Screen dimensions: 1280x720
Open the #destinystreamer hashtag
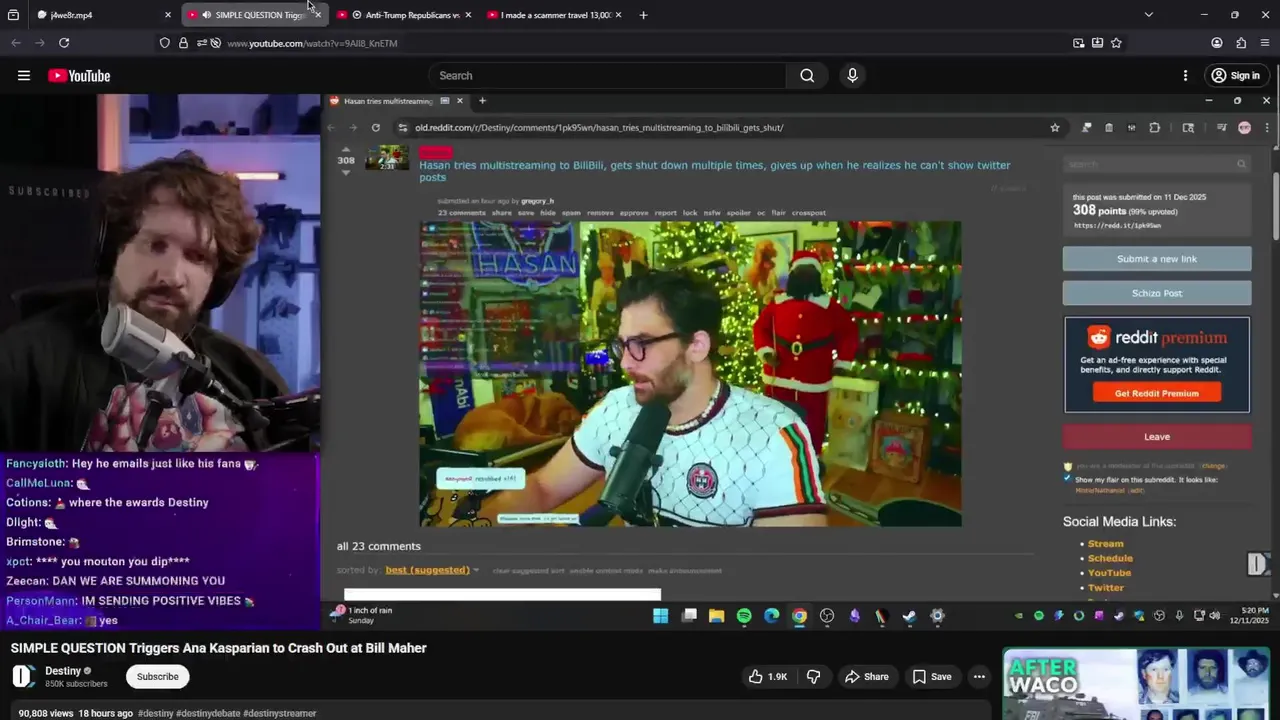[280, 714]
